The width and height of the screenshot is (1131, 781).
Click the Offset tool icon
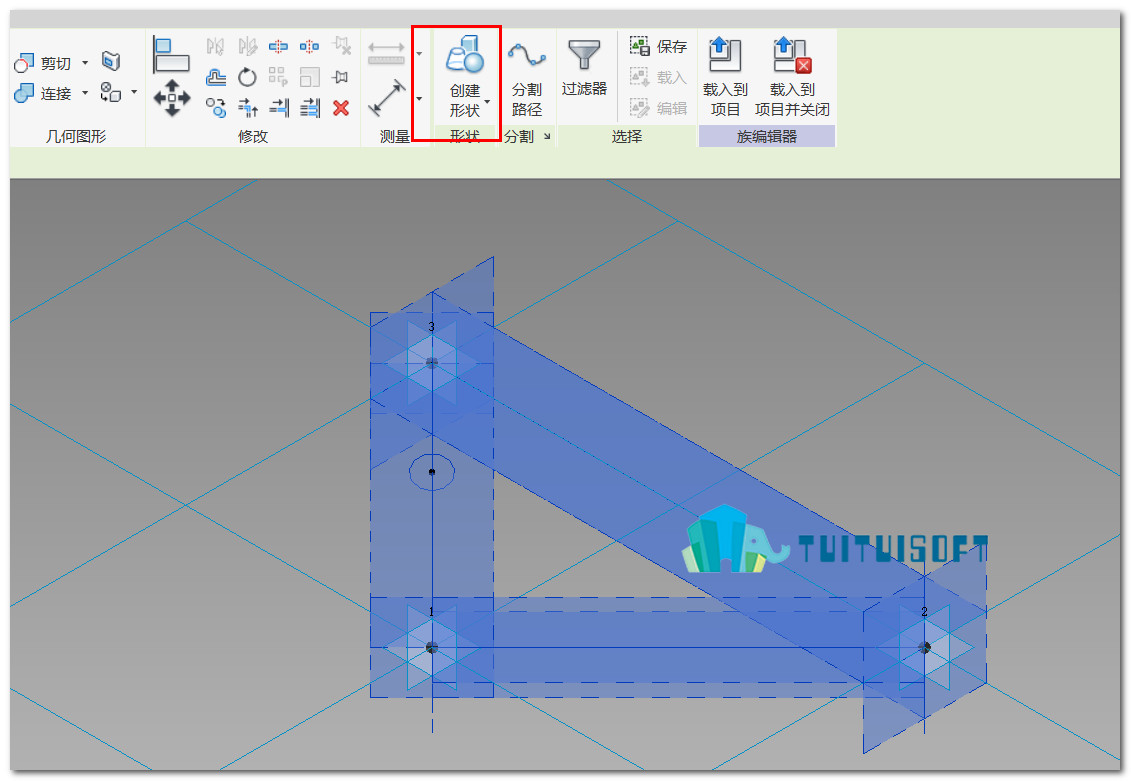216,77
